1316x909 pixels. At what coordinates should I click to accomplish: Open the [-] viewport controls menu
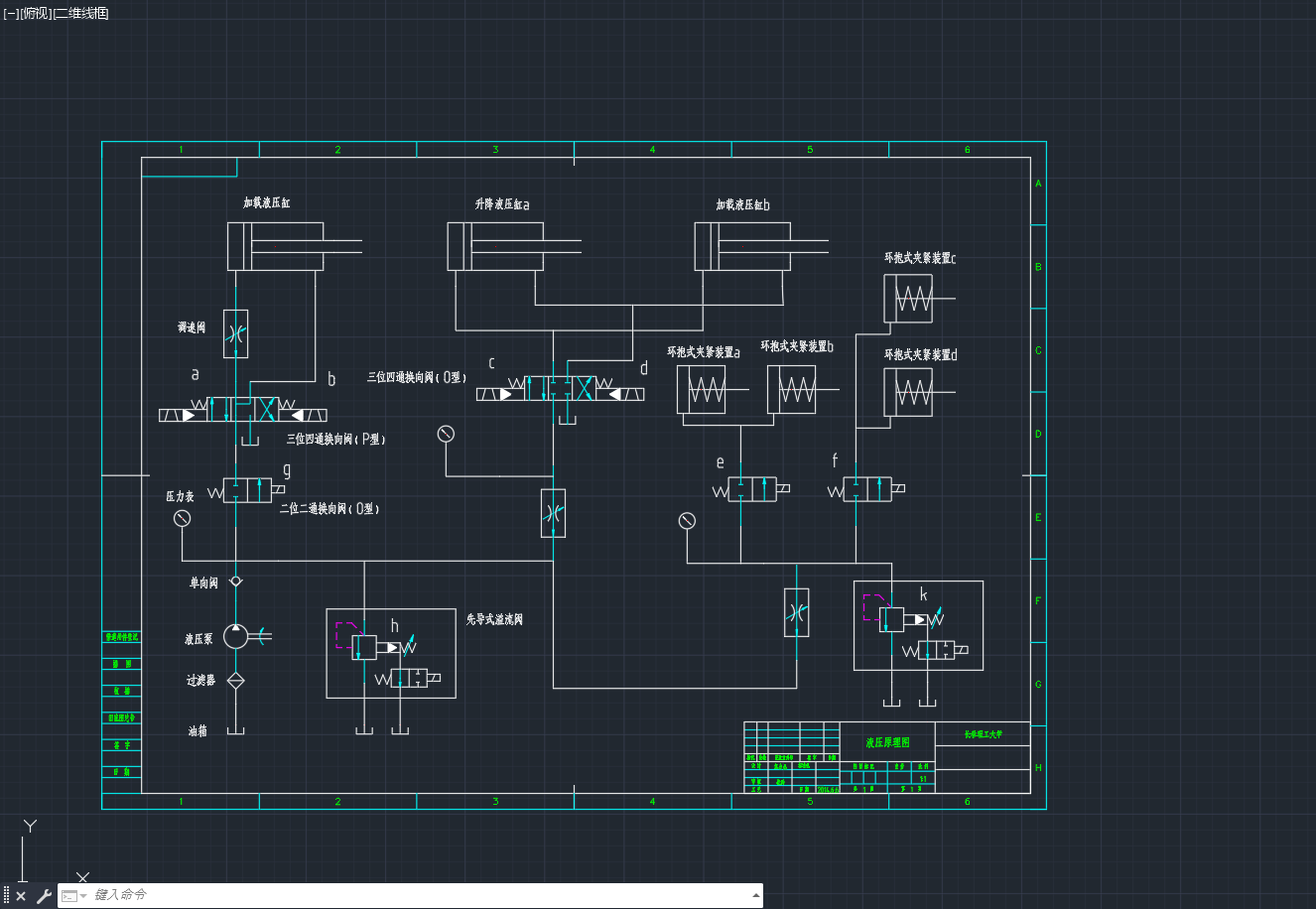click(x=11, y=13)
